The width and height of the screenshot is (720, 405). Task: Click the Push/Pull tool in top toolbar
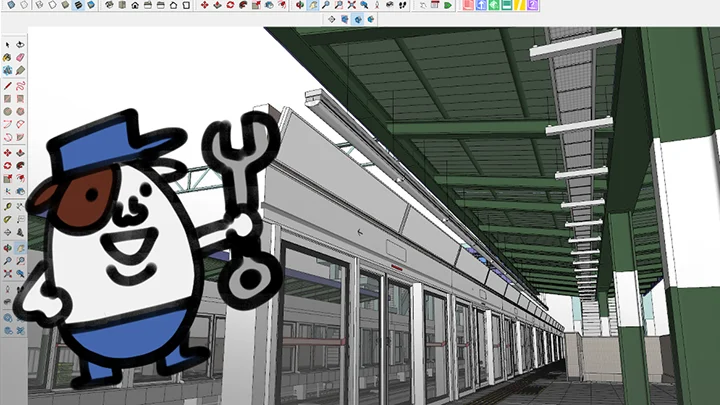[x=217, y=5]
